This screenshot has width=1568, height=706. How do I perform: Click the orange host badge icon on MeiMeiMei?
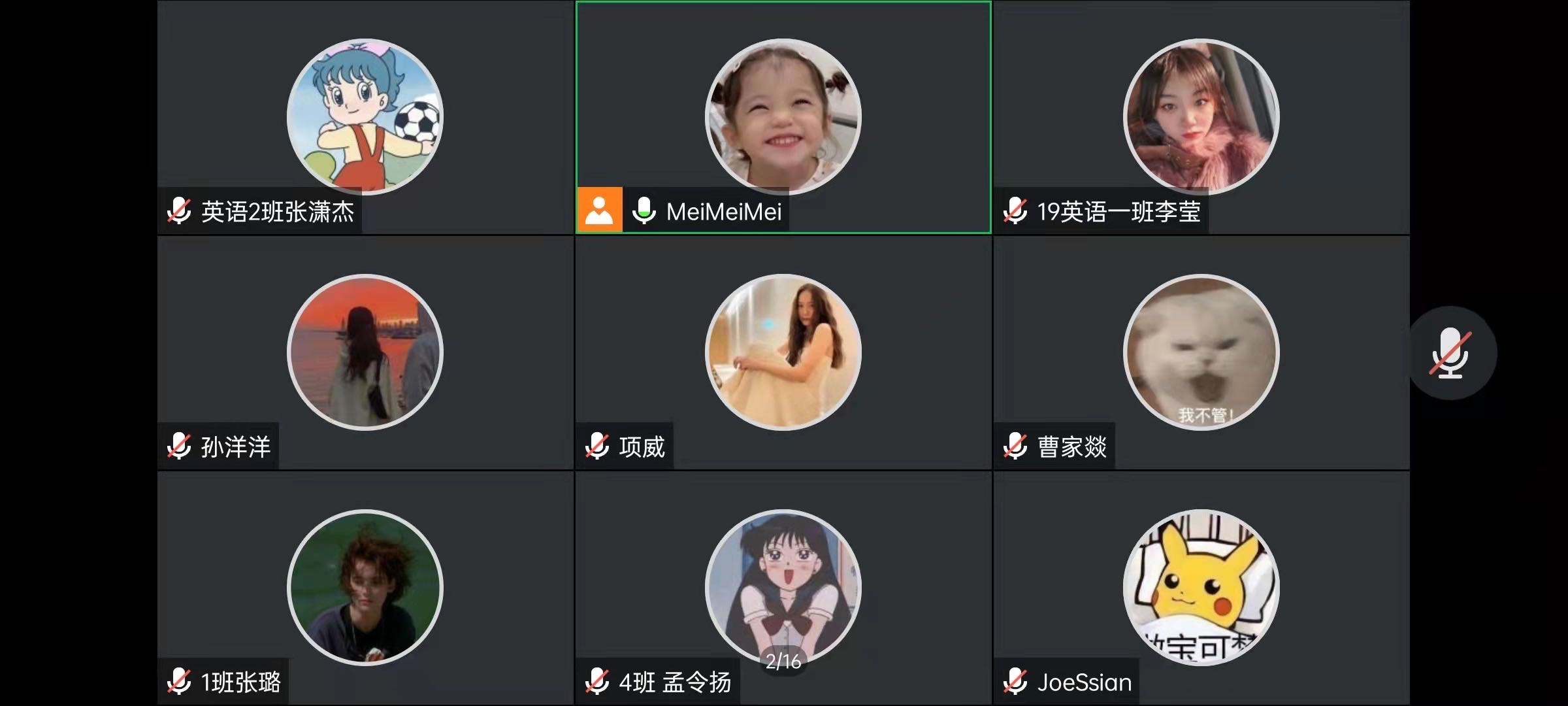(x=600, y=210)
